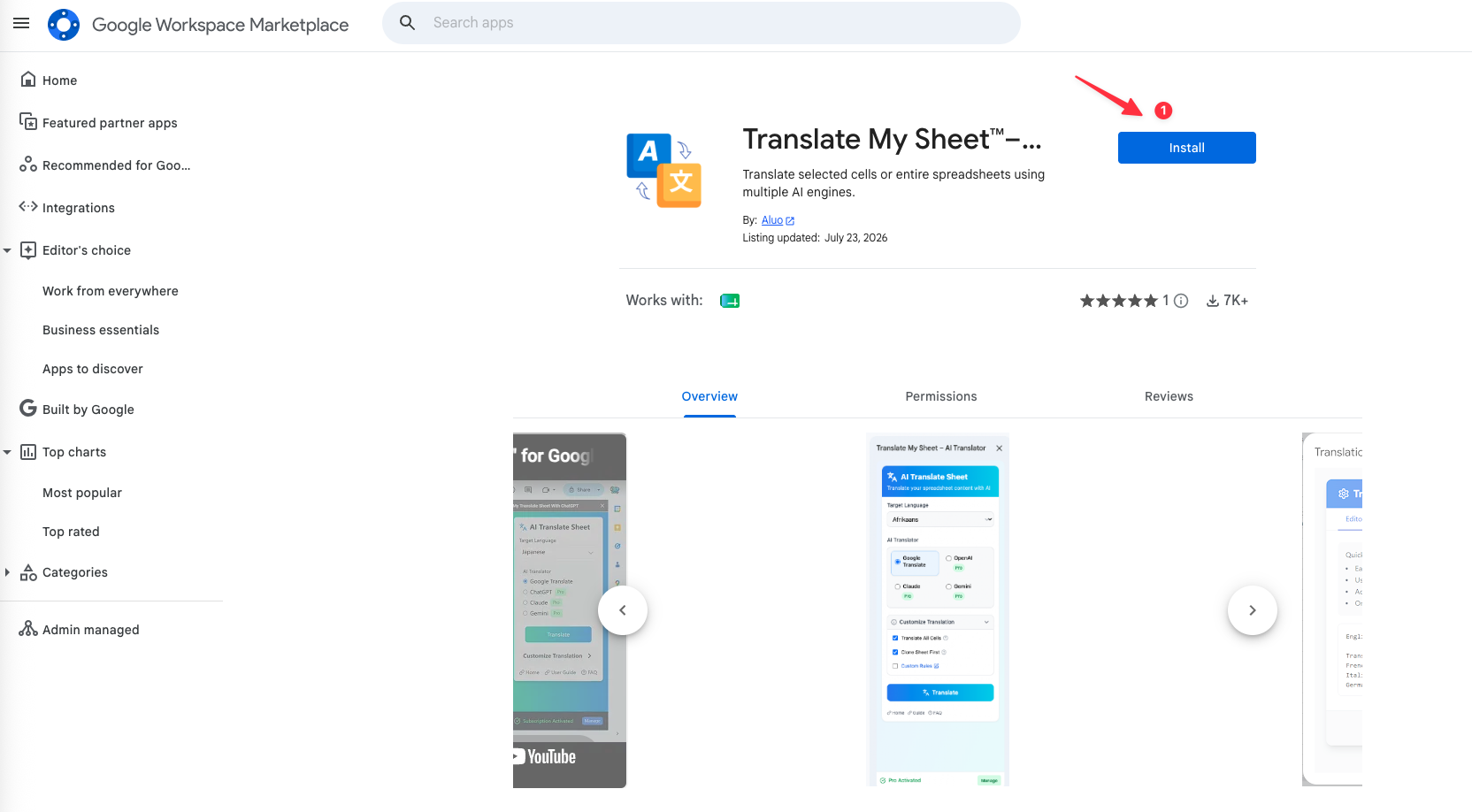This screenshot has height=812, width=1472.
Task: Show next screenshot in carousel
Action: (x=1253, y=610)
